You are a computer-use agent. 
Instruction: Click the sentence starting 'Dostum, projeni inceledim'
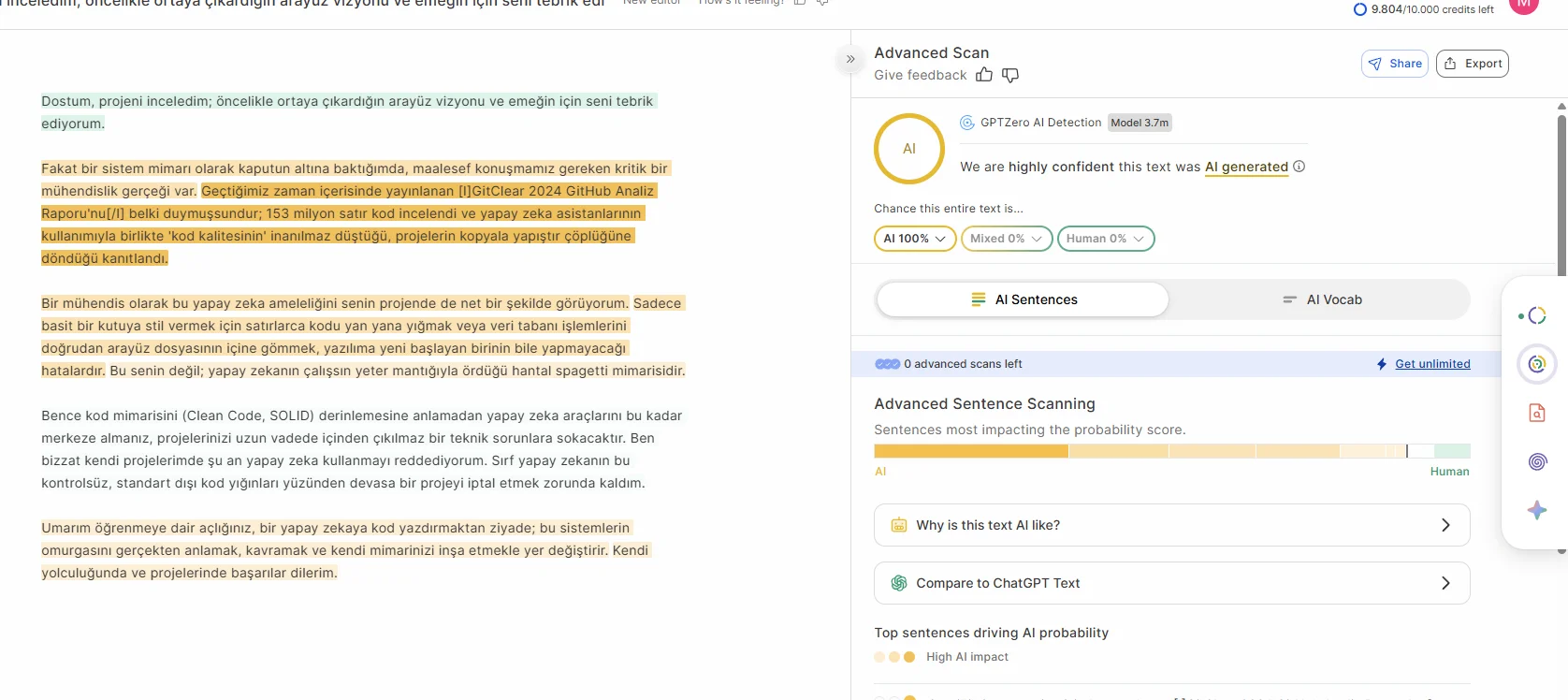(x=348, y=112)
